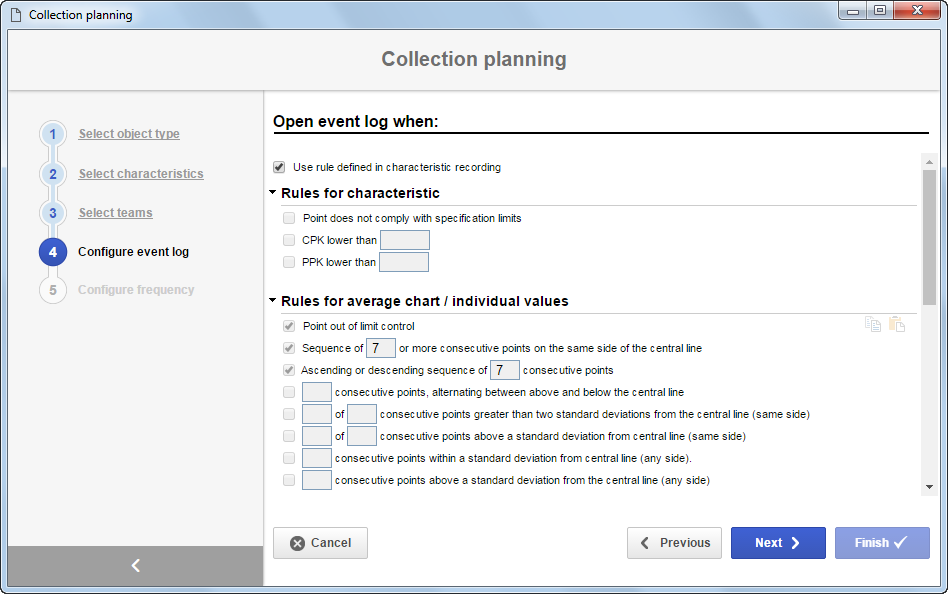Collapse Rules for average chart section
Screen dimensions: 948x594
(x=273, y=300)
